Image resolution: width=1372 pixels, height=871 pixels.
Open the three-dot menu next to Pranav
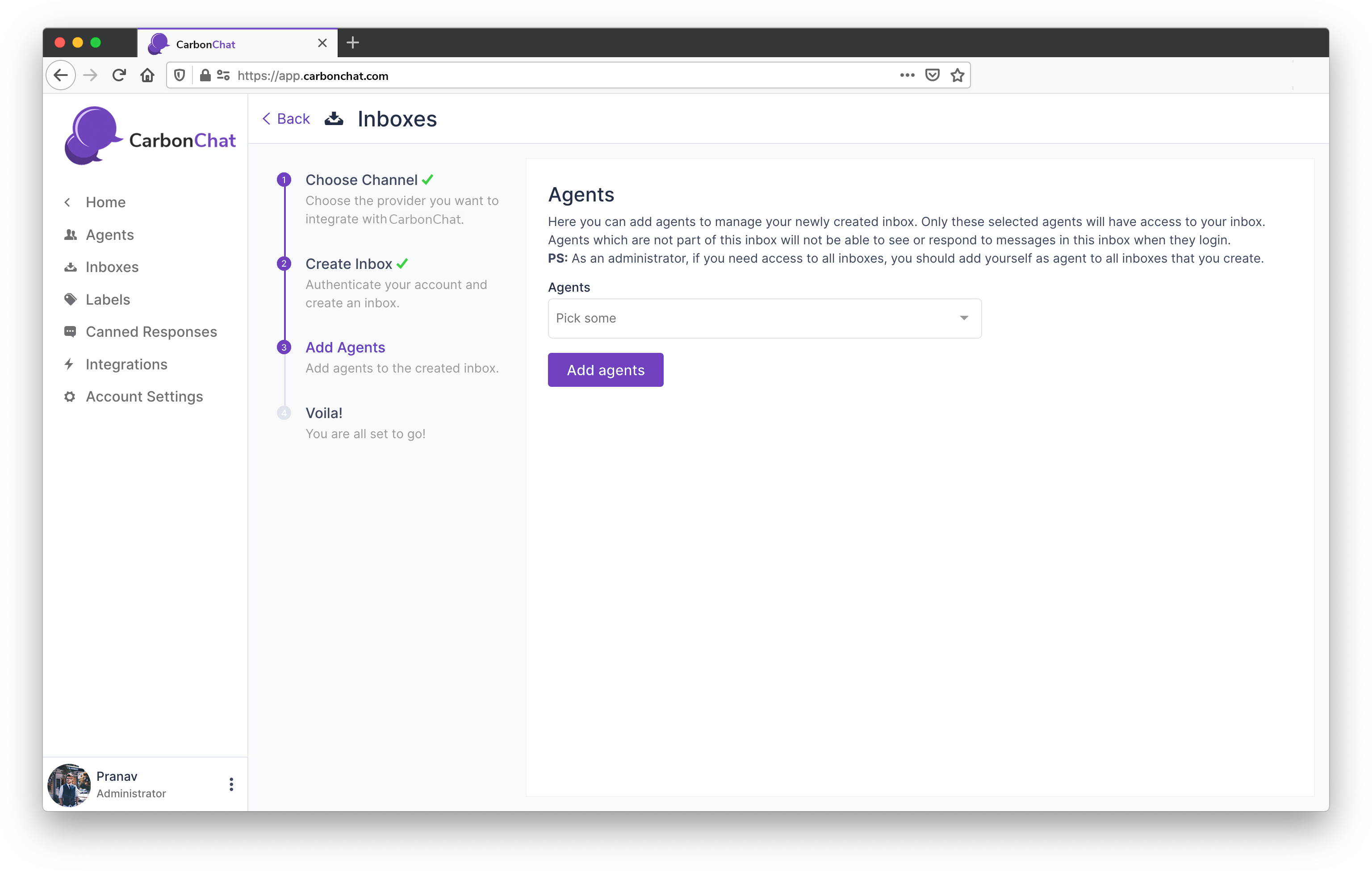231,784
